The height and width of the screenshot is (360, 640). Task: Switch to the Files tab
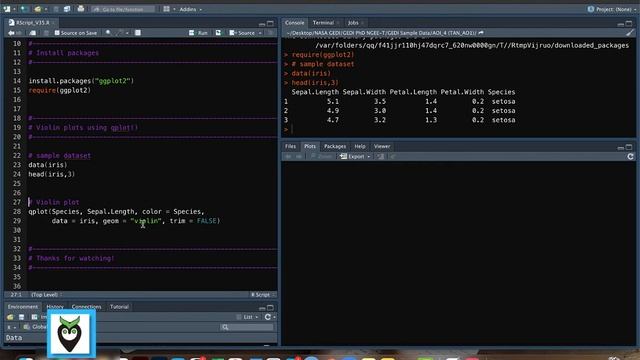pyautogui.click(x=290, y=146)
